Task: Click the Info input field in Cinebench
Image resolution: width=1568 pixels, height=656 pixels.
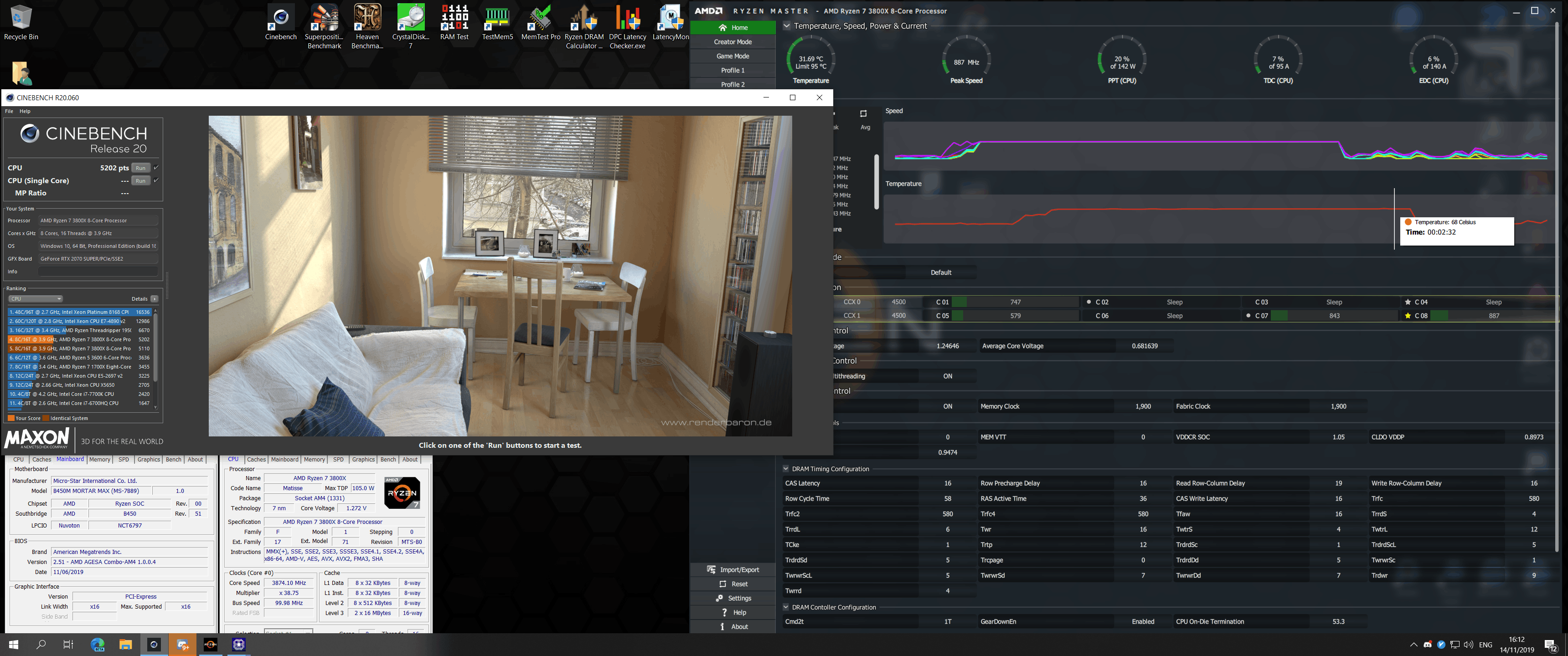Action: coord(98,272)
